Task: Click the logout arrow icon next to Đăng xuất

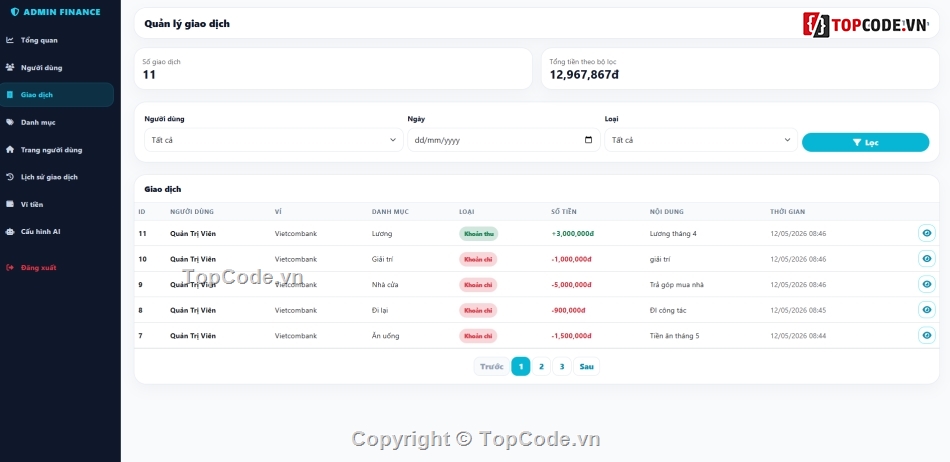Action: coord(10,267)
